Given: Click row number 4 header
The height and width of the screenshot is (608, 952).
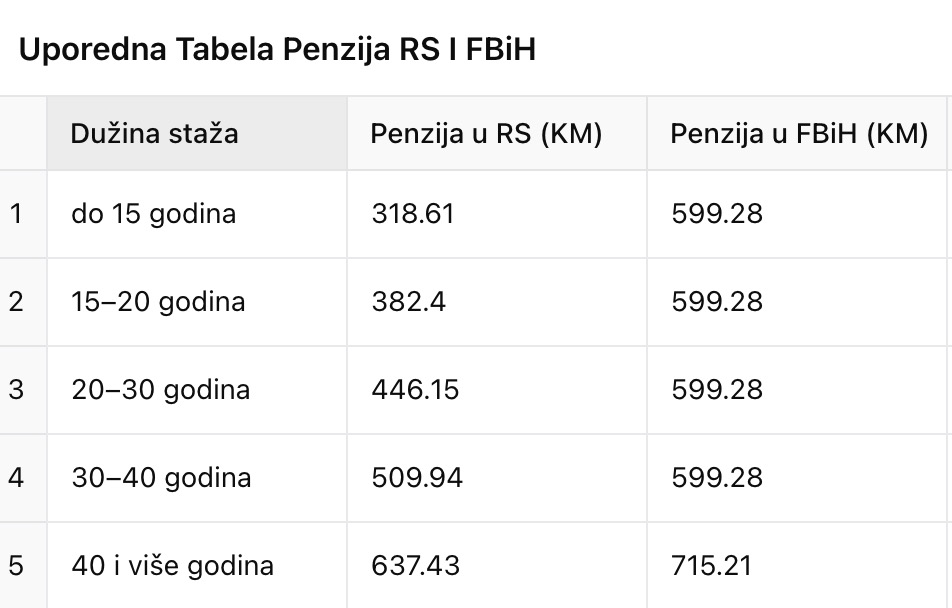Looking at the screenshot, I should click(16, 477).
